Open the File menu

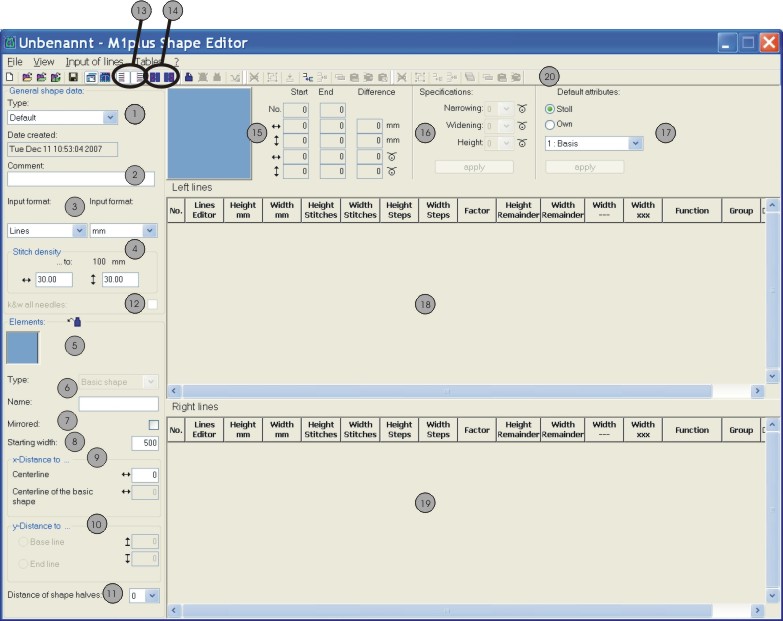pos(15,61)
